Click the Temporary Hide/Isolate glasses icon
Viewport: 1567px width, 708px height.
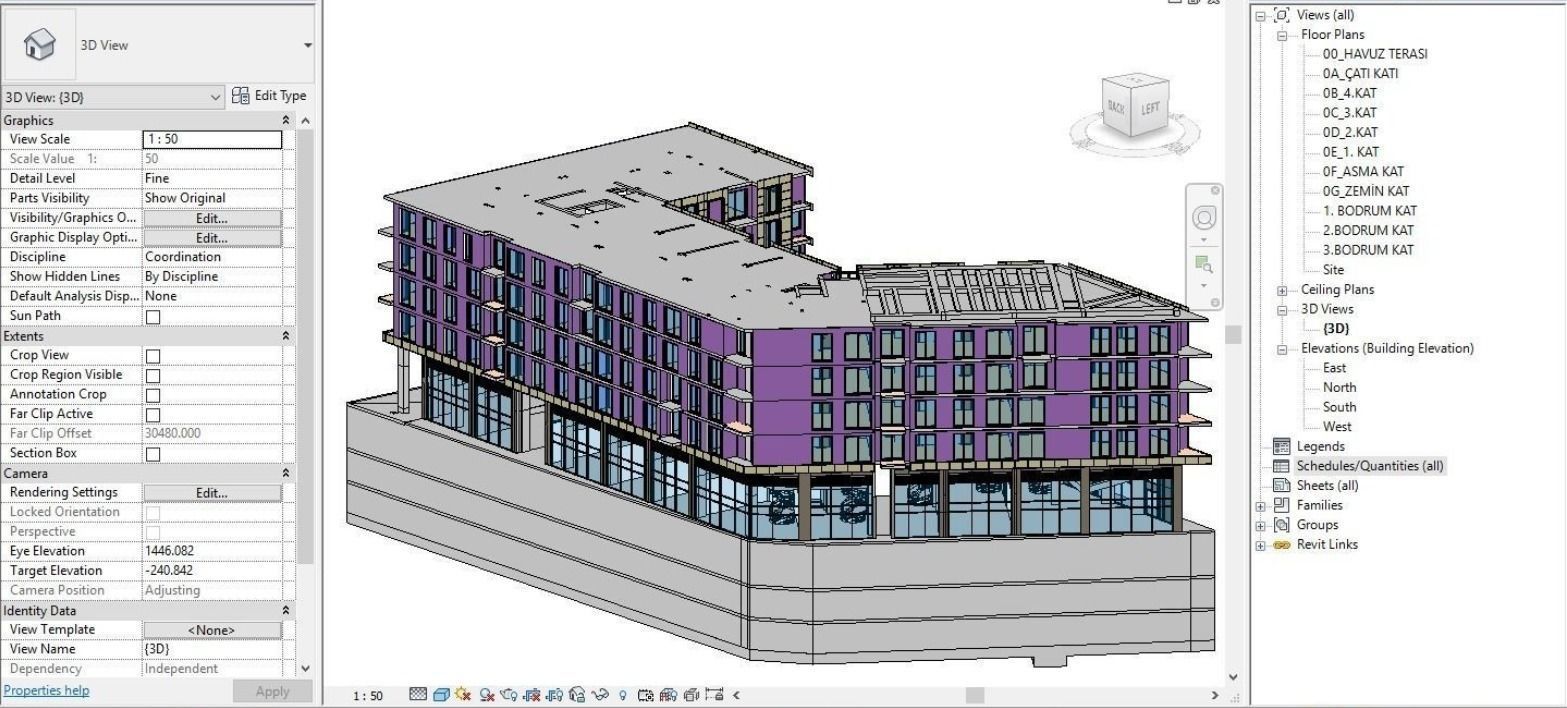[x=600, y=695]
